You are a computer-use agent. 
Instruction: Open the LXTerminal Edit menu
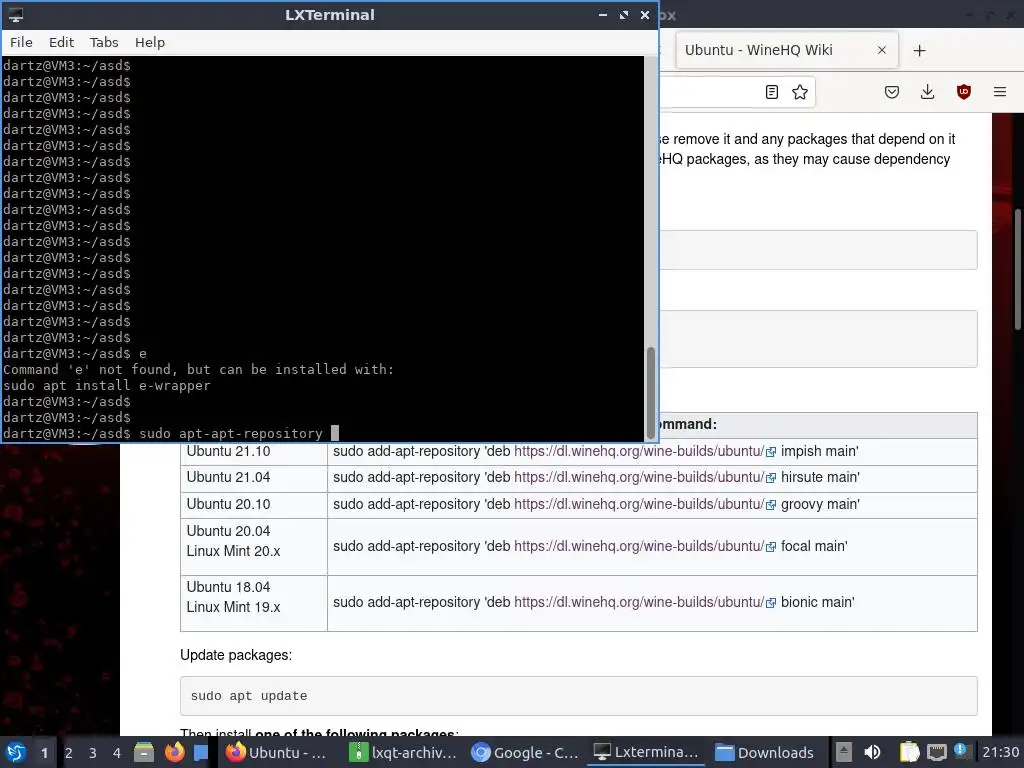(x=61, y=42)
